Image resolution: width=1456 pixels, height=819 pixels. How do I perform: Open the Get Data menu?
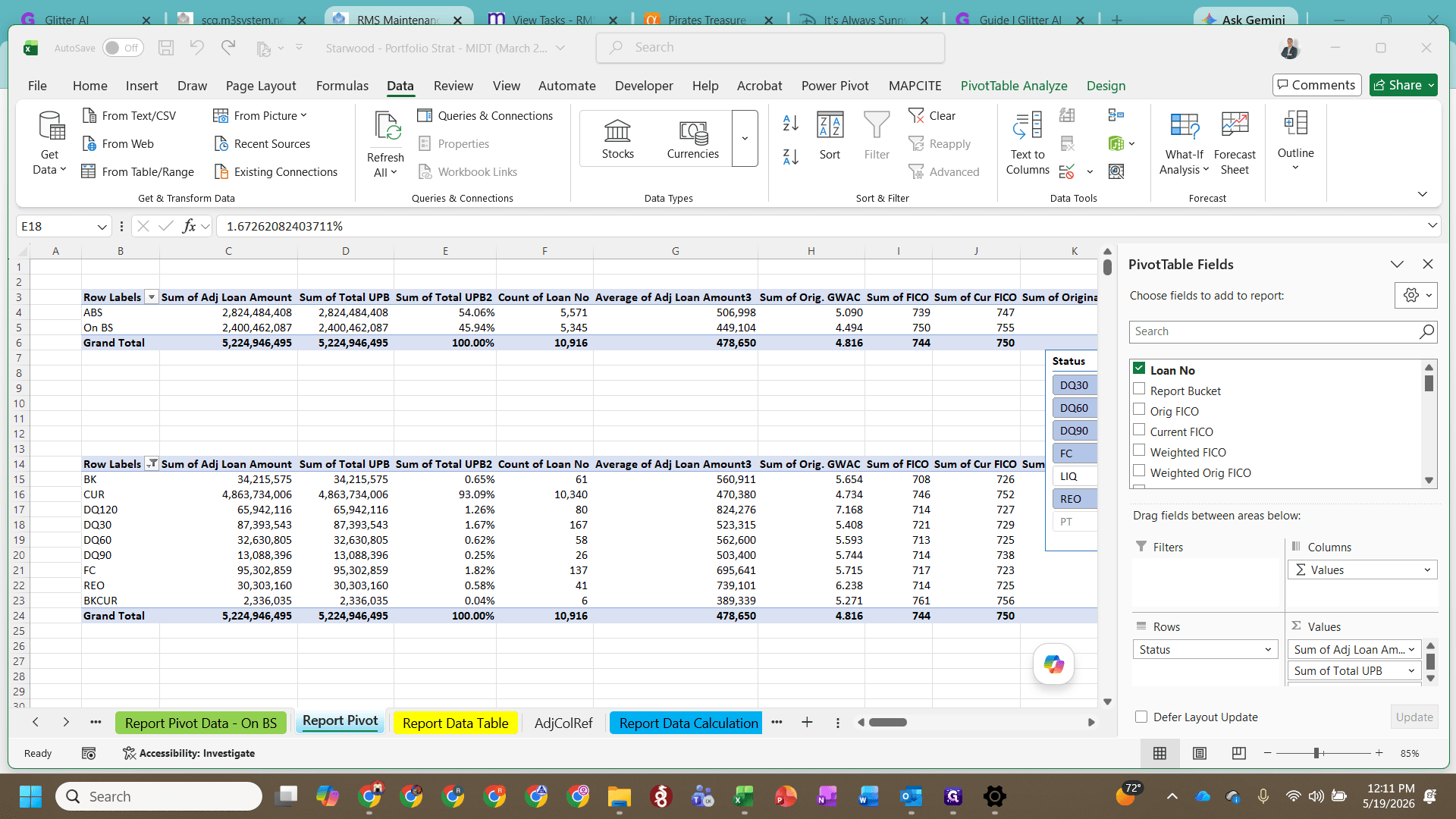50,143
